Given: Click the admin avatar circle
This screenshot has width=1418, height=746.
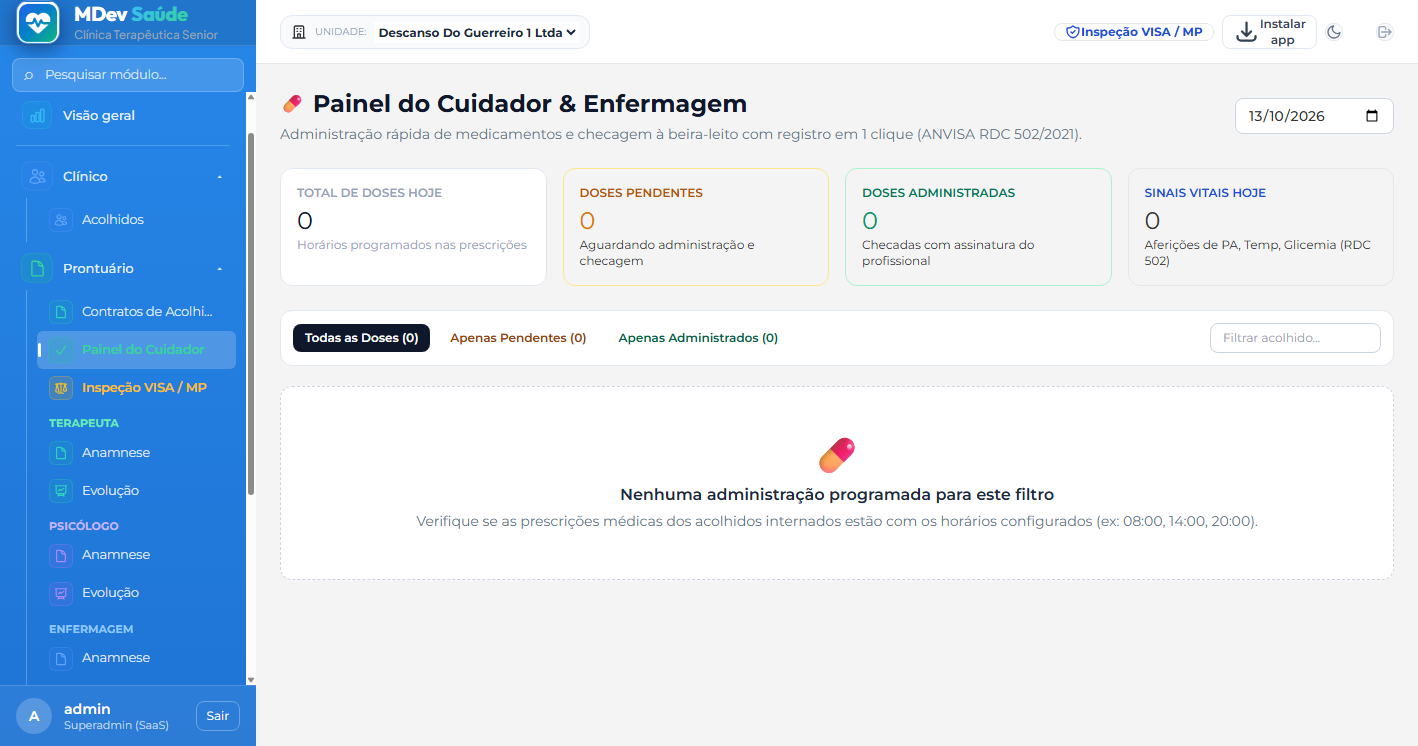Looking at the screenshot, I should [34, 716].
